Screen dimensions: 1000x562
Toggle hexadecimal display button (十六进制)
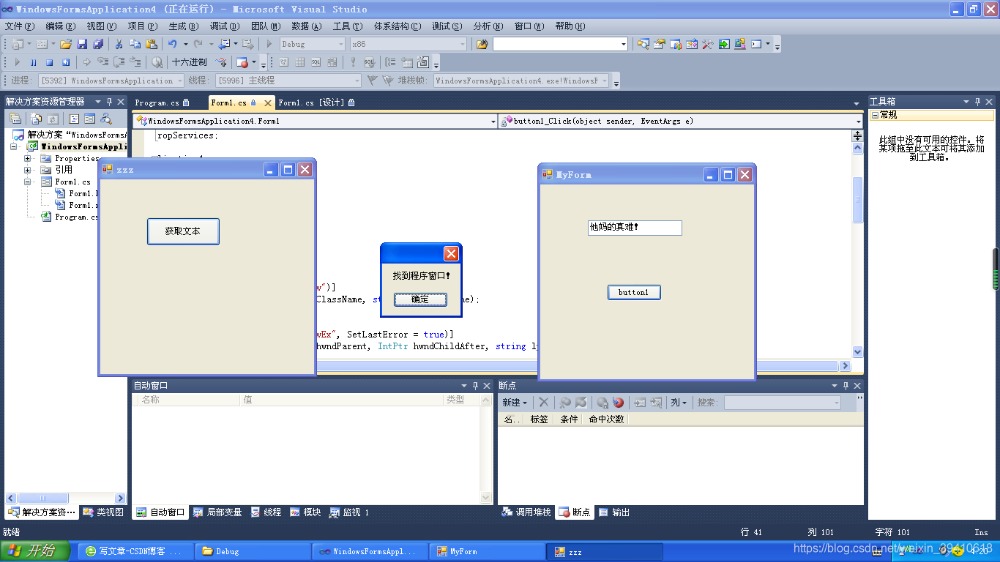click(x=189, y=62)
